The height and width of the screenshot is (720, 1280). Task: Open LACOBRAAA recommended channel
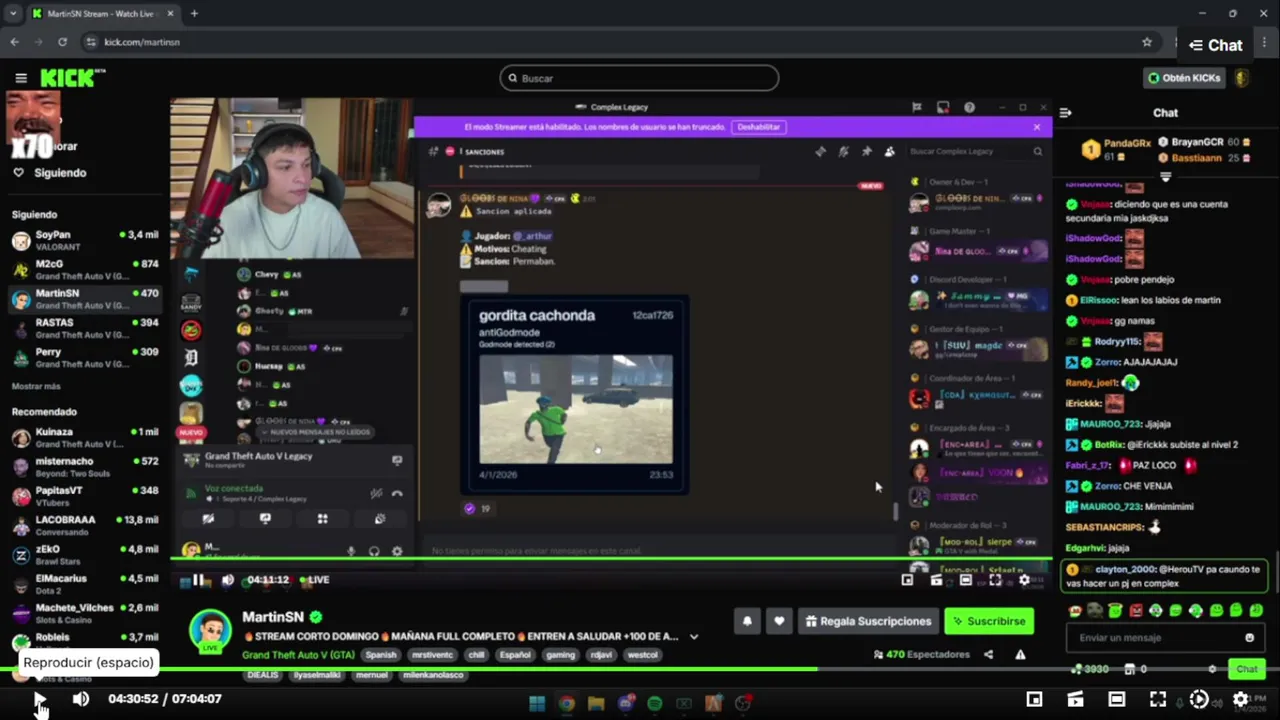(x=85, y=525)
